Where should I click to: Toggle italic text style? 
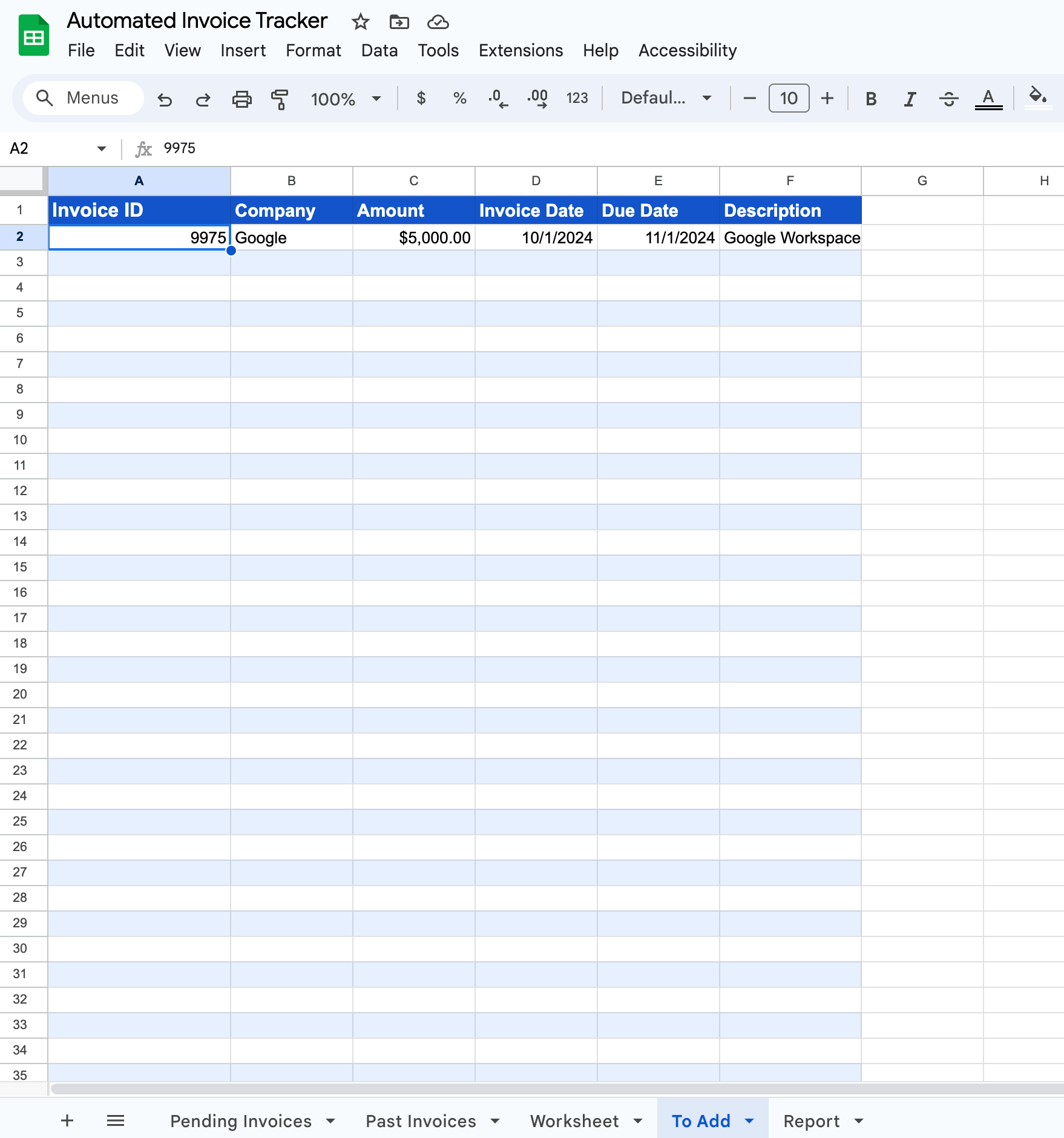coord(909,99)
